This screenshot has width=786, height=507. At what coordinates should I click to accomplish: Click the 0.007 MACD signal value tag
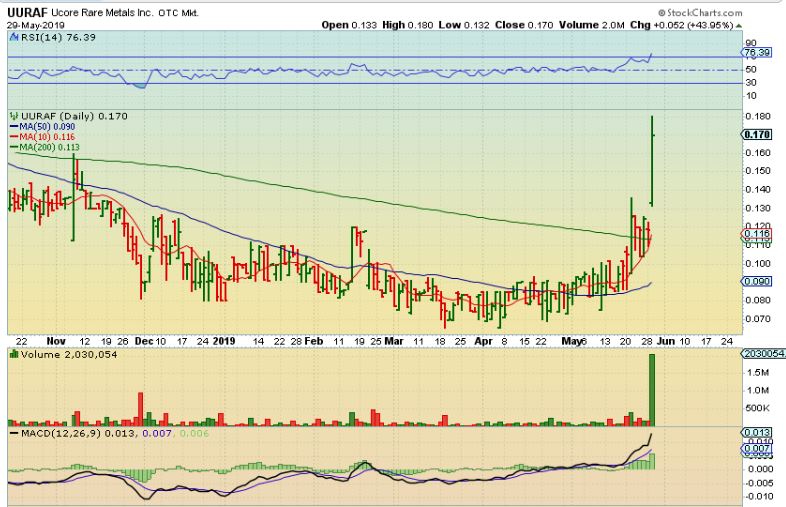point(757,449)
